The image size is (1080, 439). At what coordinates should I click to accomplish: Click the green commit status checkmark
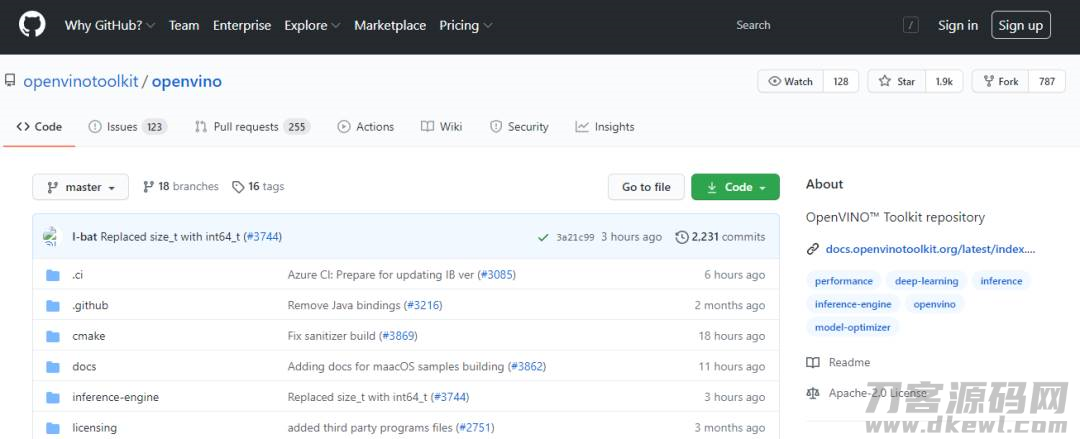[x=543, y=237]
